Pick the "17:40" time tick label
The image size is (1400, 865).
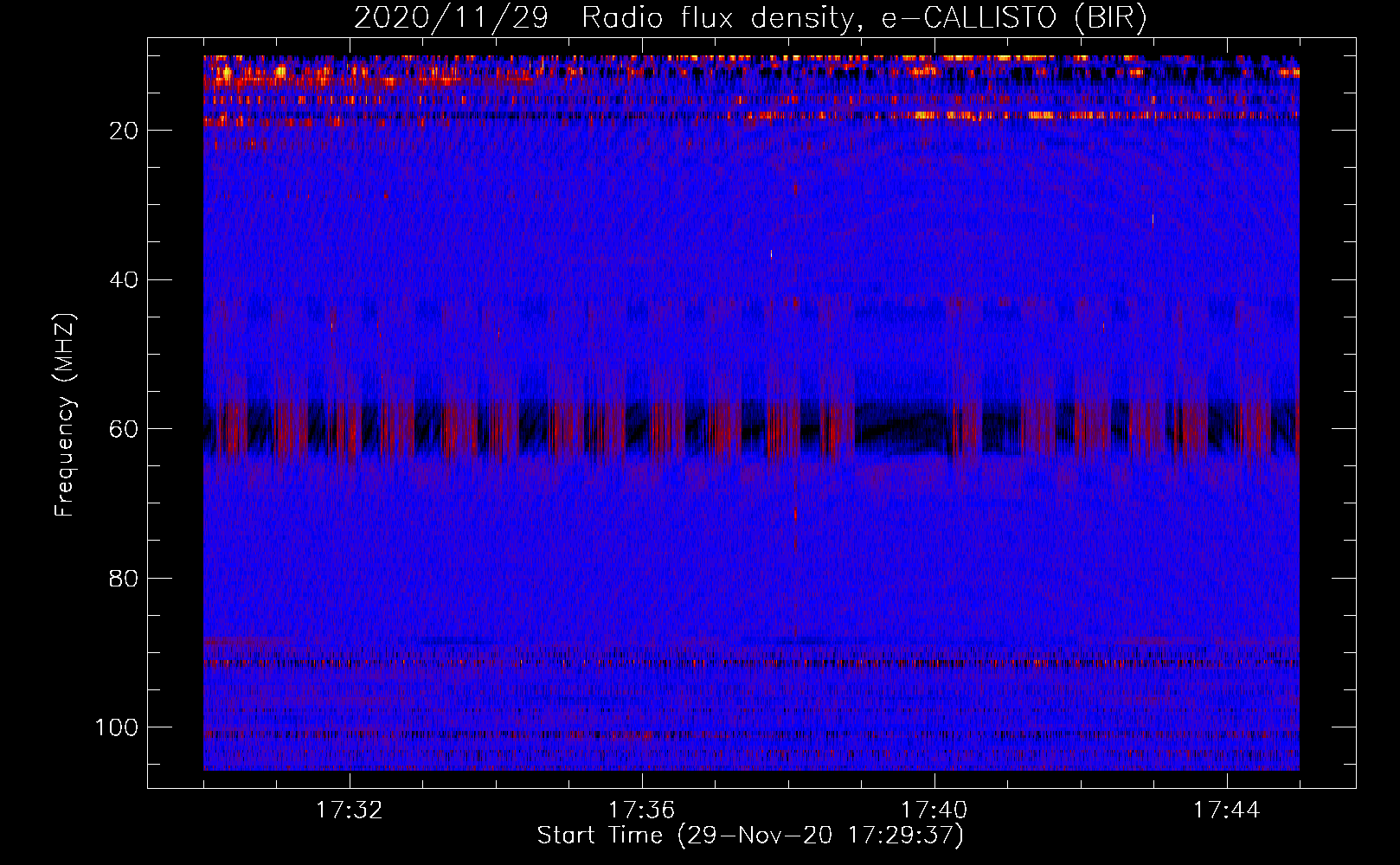point(934,811)
